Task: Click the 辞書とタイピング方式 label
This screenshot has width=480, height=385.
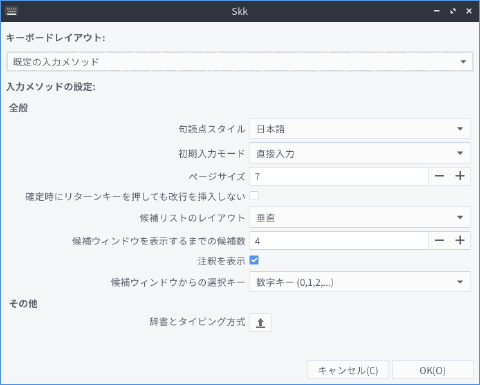Action: (197, 322)
